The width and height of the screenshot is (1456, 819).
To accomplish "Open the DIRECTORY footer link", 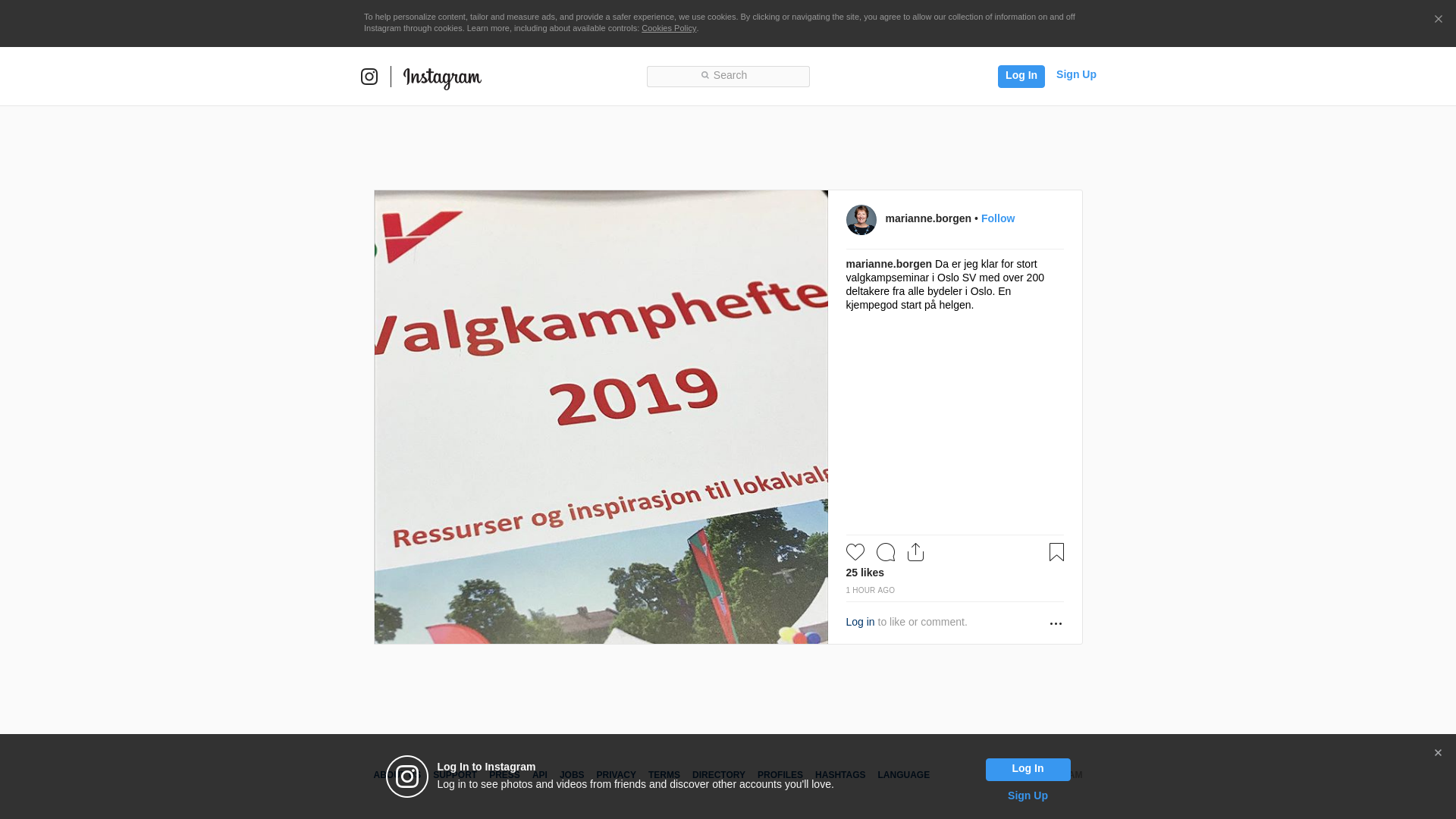I will tap(719, 775).
